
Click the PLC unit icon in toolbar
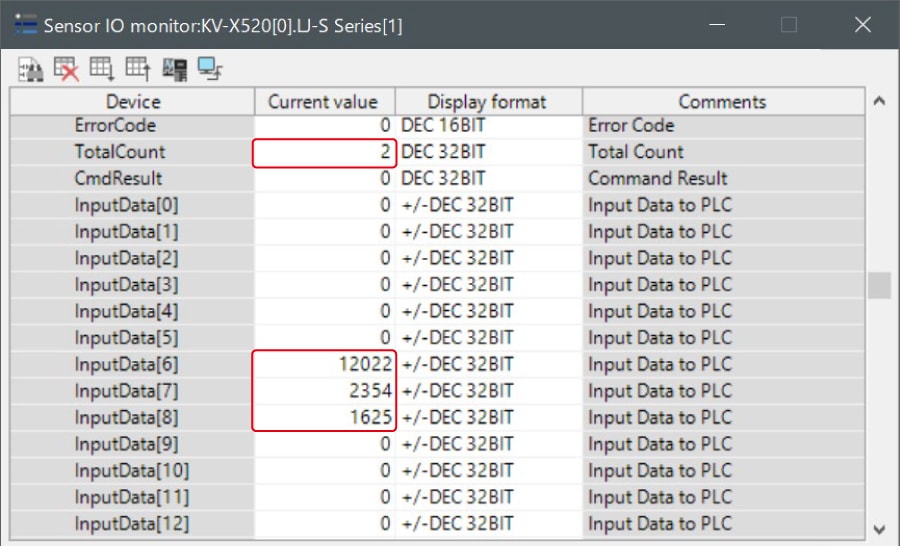[x=175, y=68]
